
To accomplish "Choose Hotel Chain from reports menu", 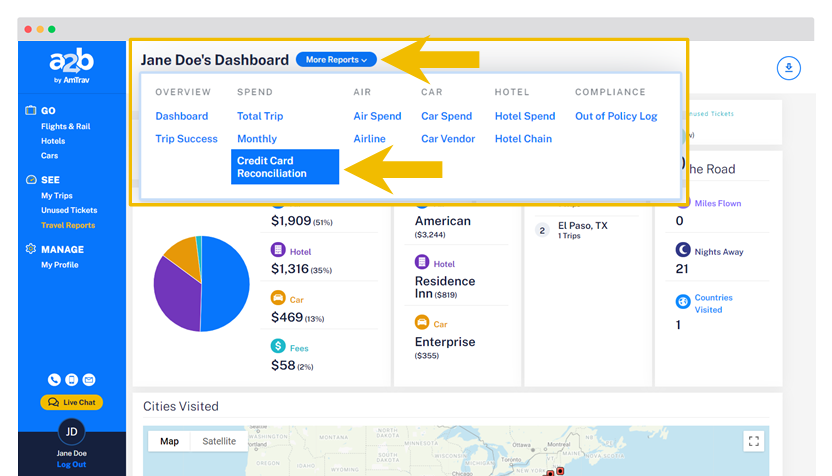I will pos(523,139).
